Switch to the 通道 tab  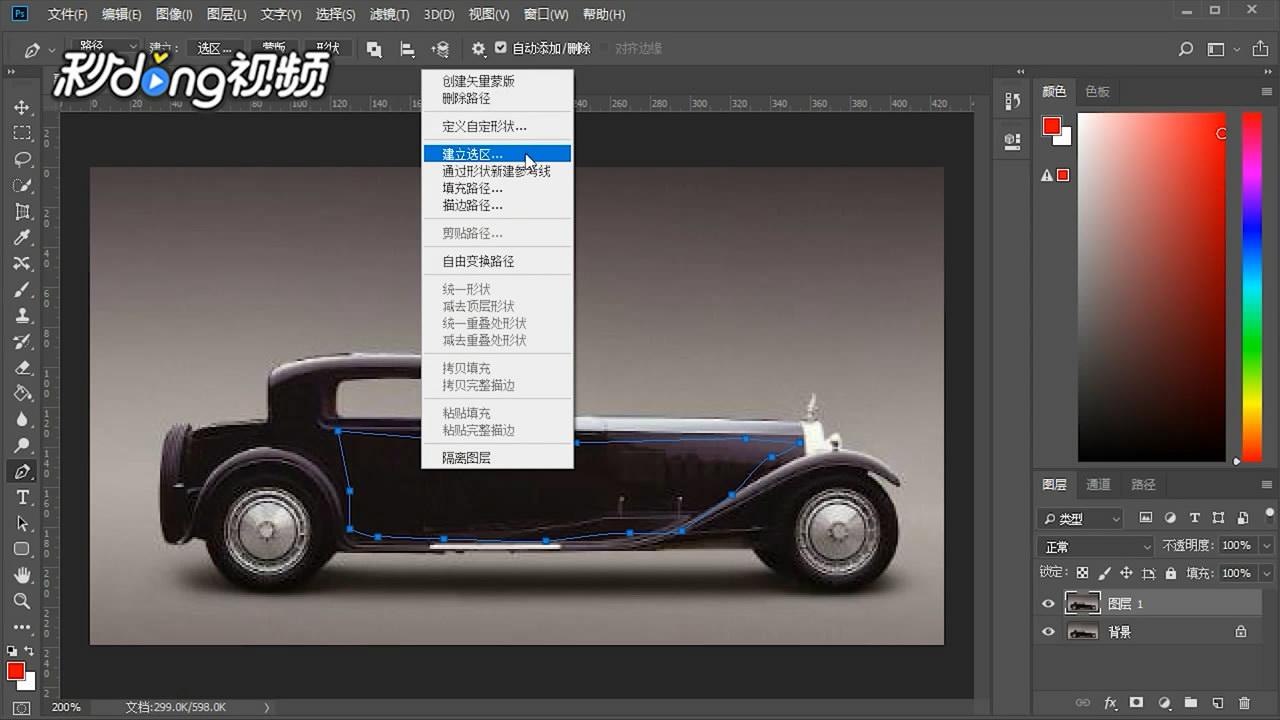pyautogui.click(x=1098, y=484)
